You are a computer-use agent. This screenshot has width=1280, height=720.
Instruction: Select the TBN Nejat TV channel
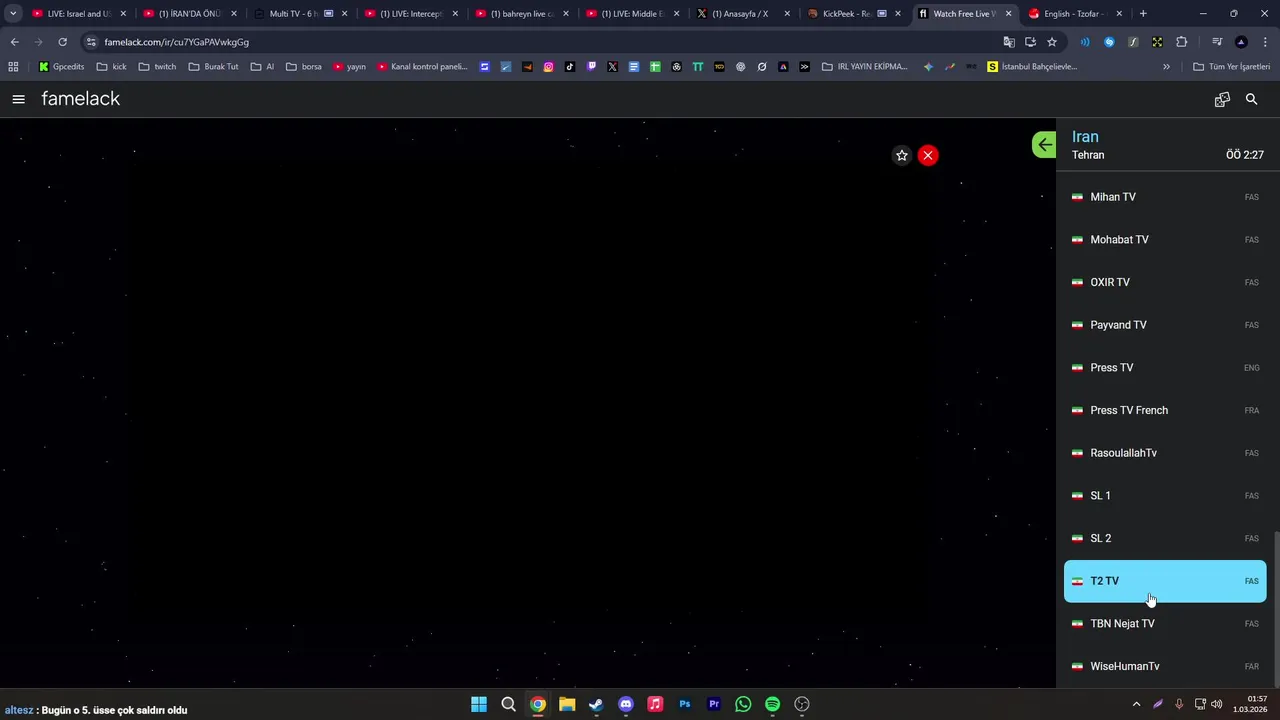1165,624
